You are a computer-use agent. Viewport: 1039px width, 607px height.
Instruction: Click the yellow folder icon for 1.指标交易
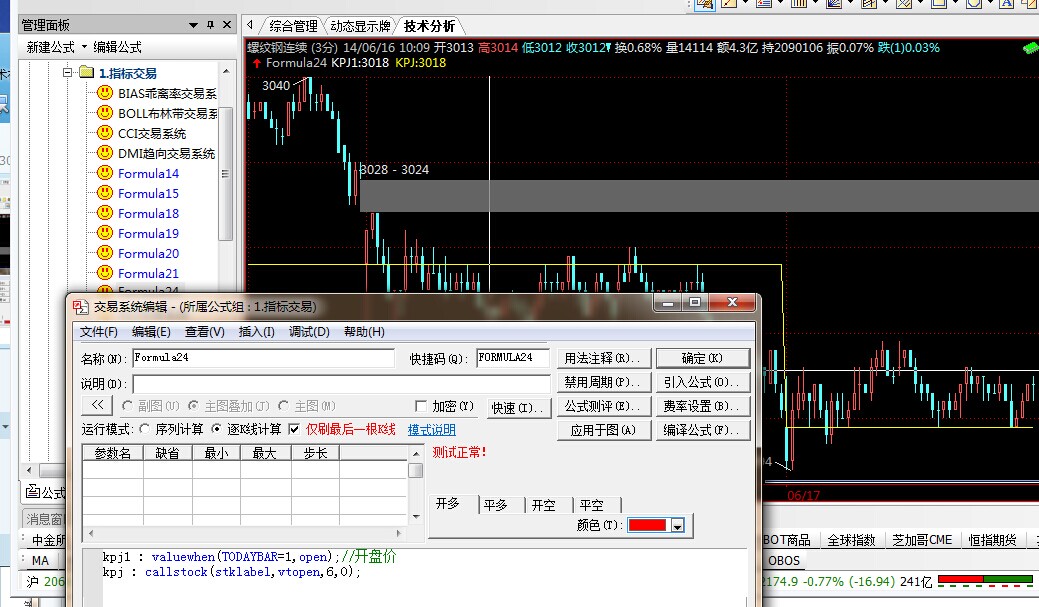[x=86, y=73]
